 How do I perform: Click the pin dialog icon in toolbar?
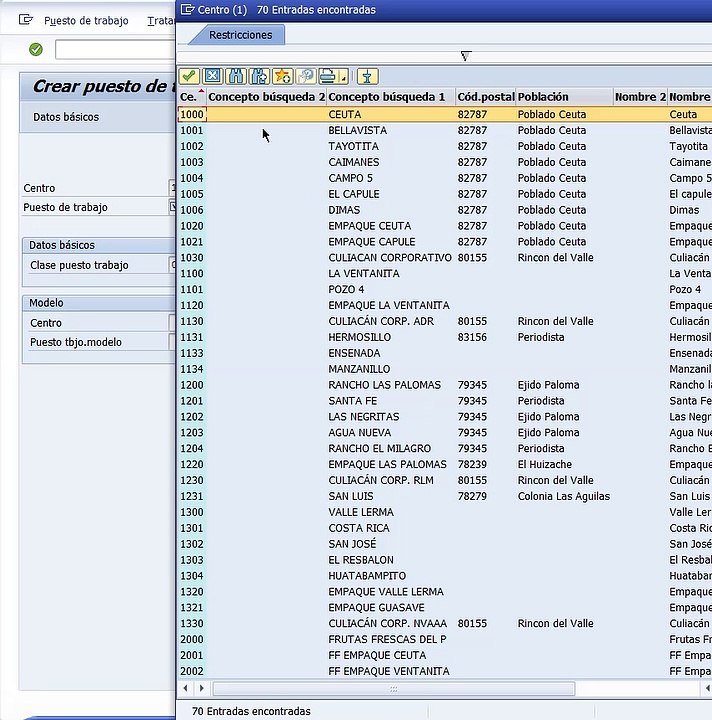[x=367, y=76]
